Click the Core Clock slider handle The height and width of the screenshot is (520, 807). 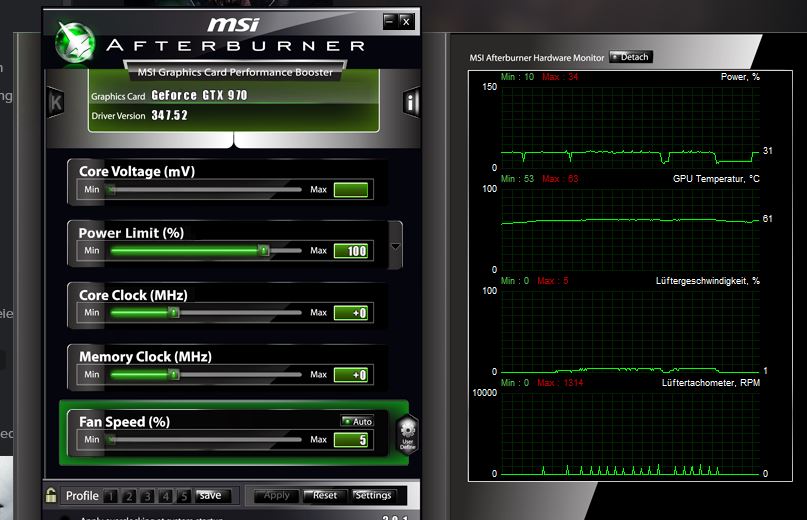[x=174, y=313]
